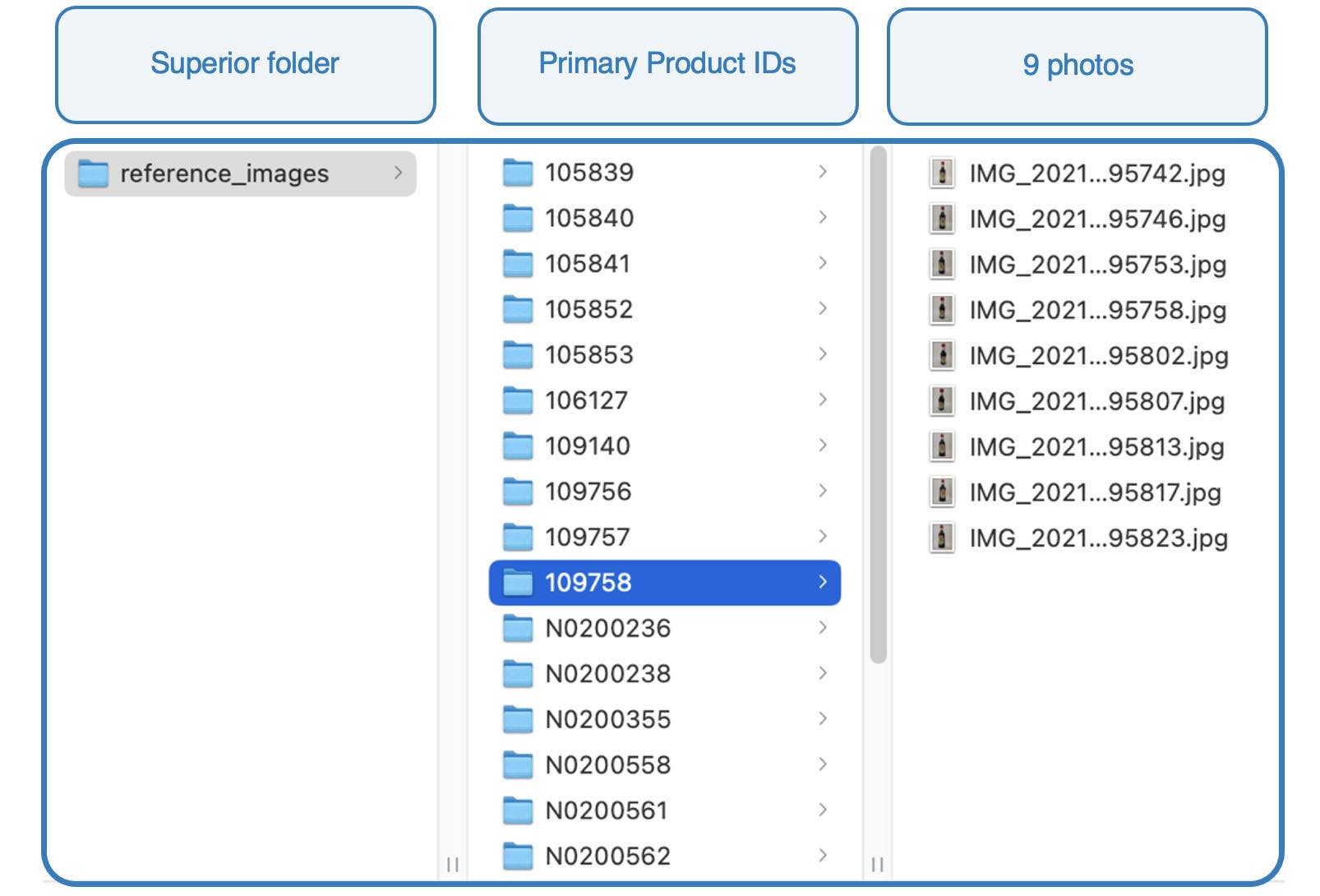Click the column handle below the first column
Screen dimensions: 1320x896
[x=452, y=865]
